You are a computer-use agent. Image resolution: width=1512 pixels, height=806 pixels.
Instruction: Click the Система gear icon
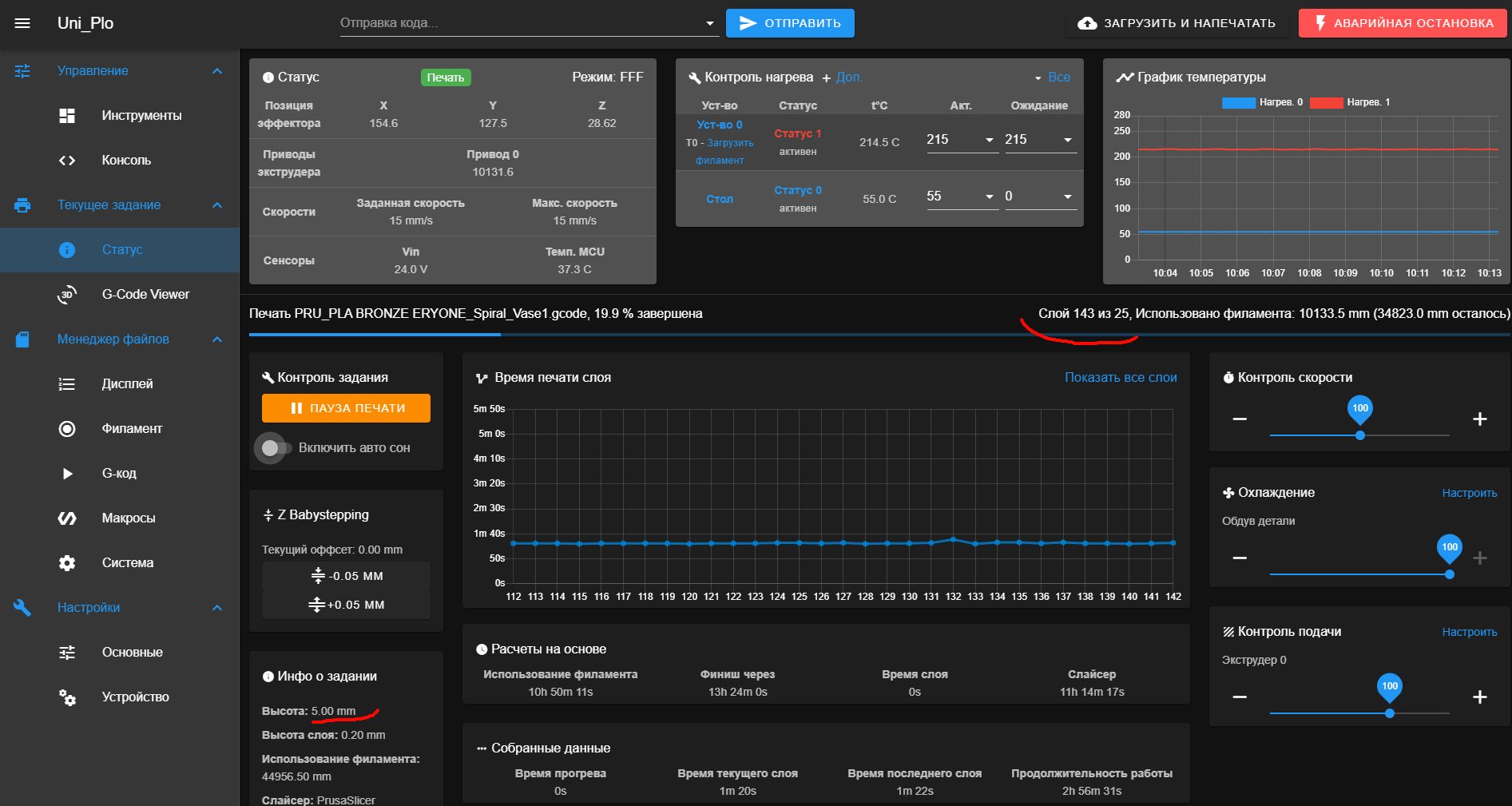point(67,563)
